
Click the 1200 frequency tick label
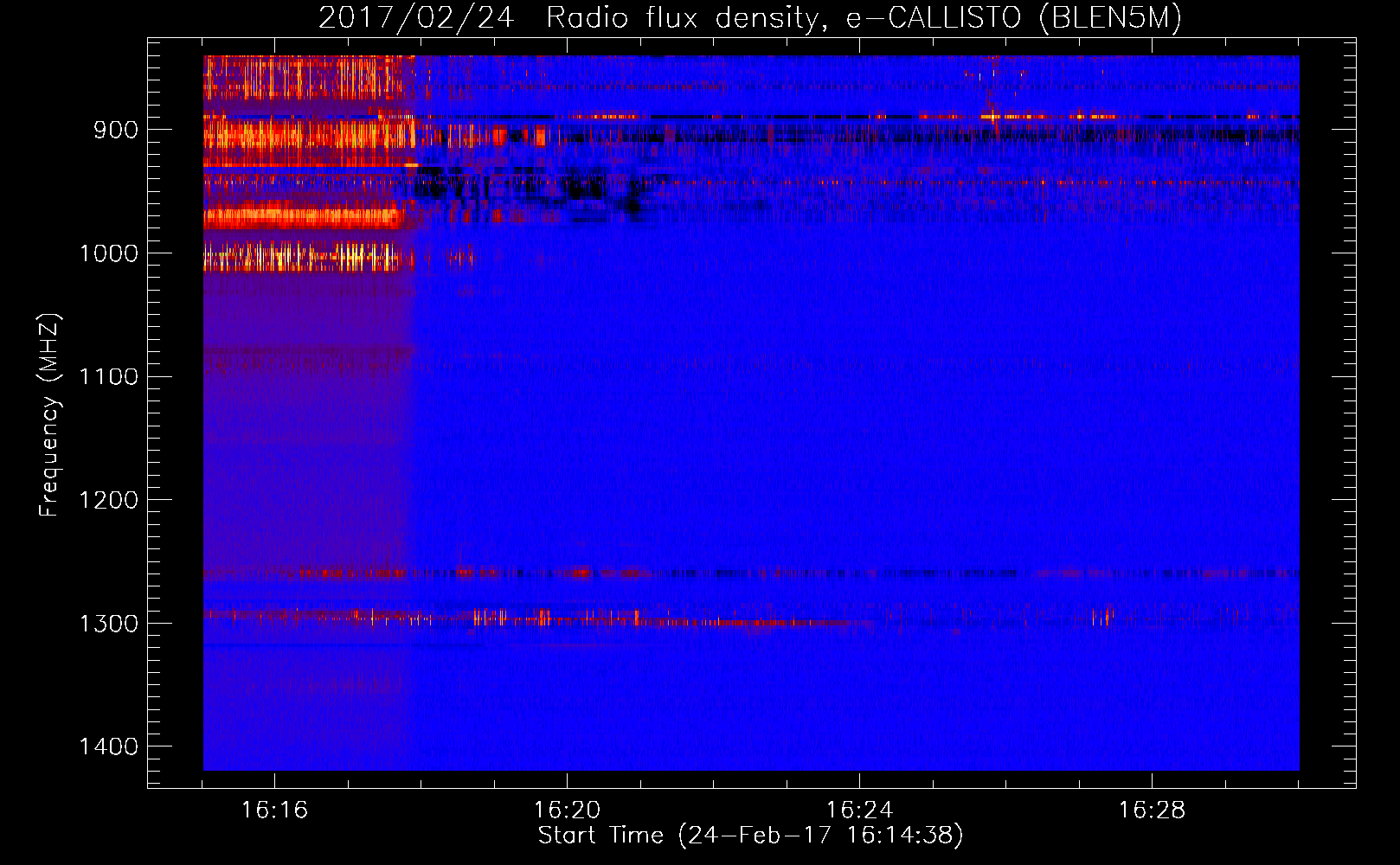click(109, 500)
